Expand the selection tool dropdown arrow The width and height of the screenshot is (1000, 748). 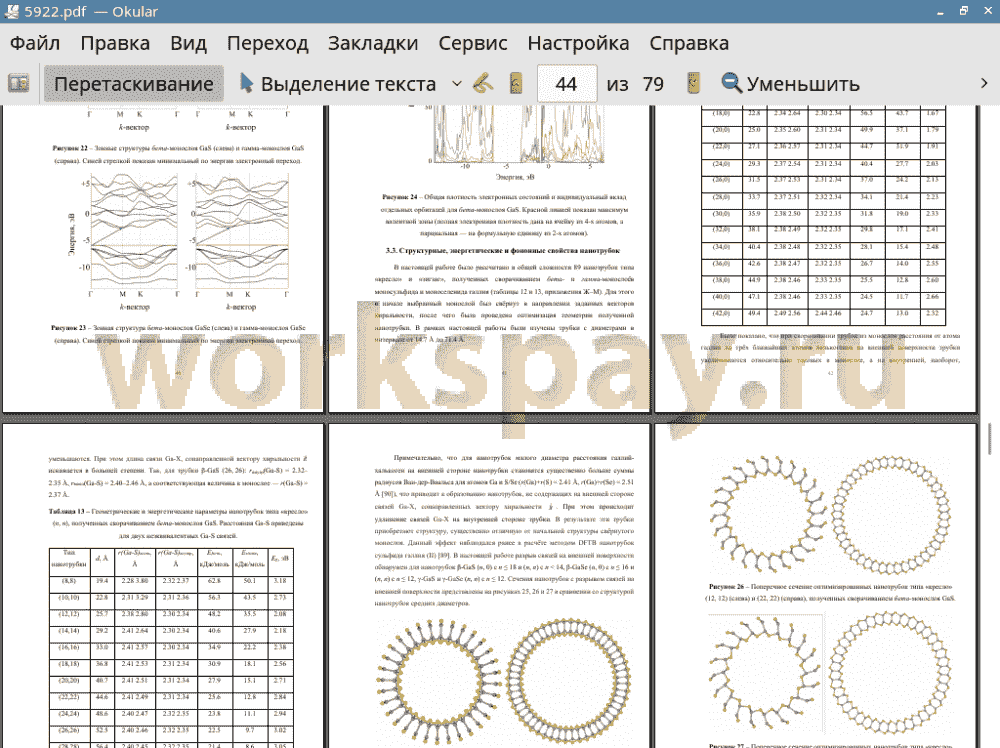tap(457, 84)
